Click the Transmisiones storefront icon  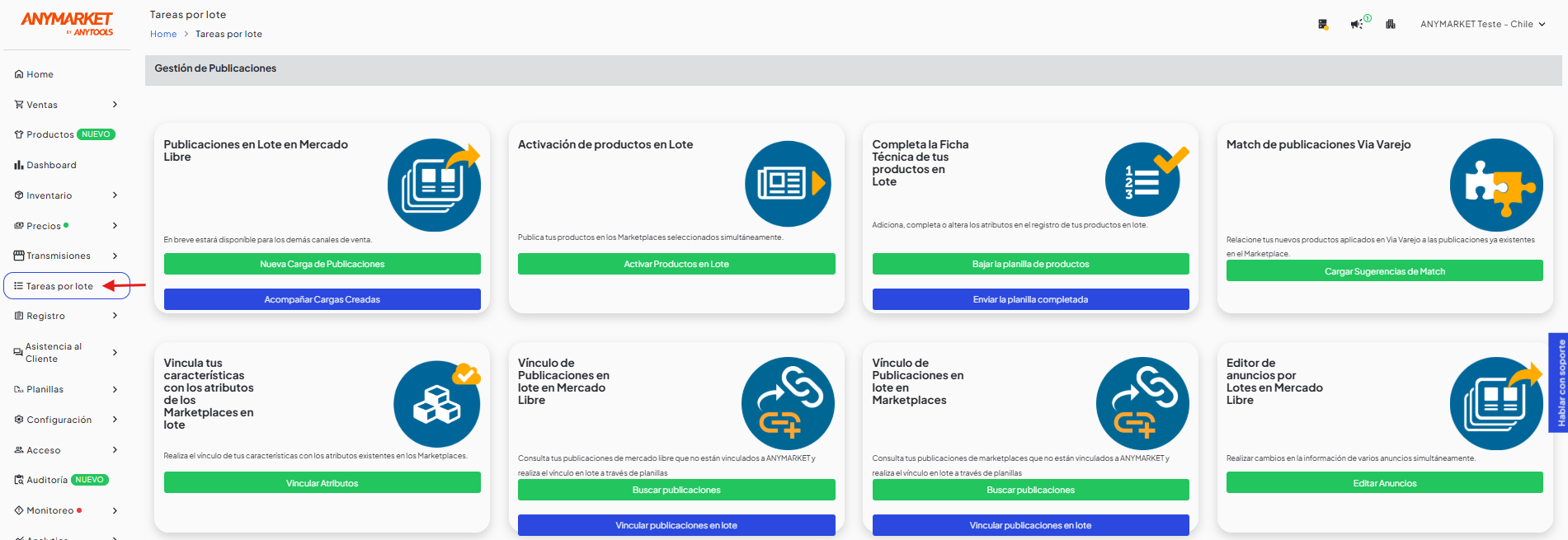tap(18, 256)
